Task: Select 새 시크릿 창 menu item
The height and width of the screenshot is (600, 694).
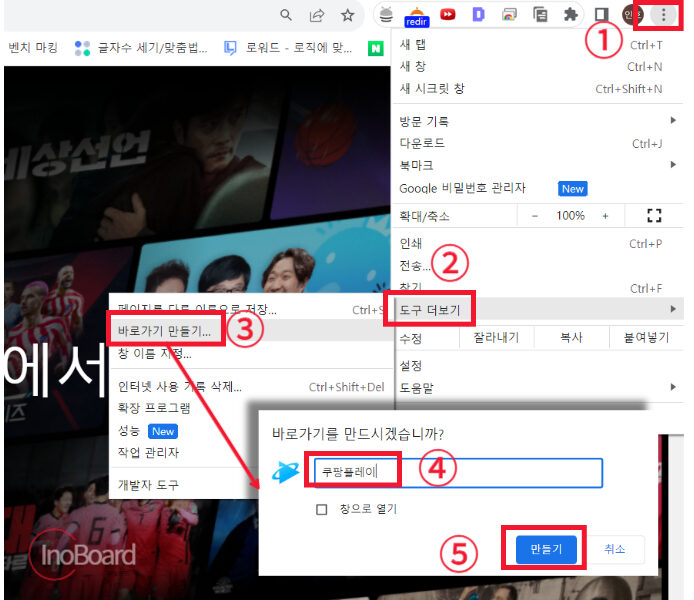Action: pos(538,89)
